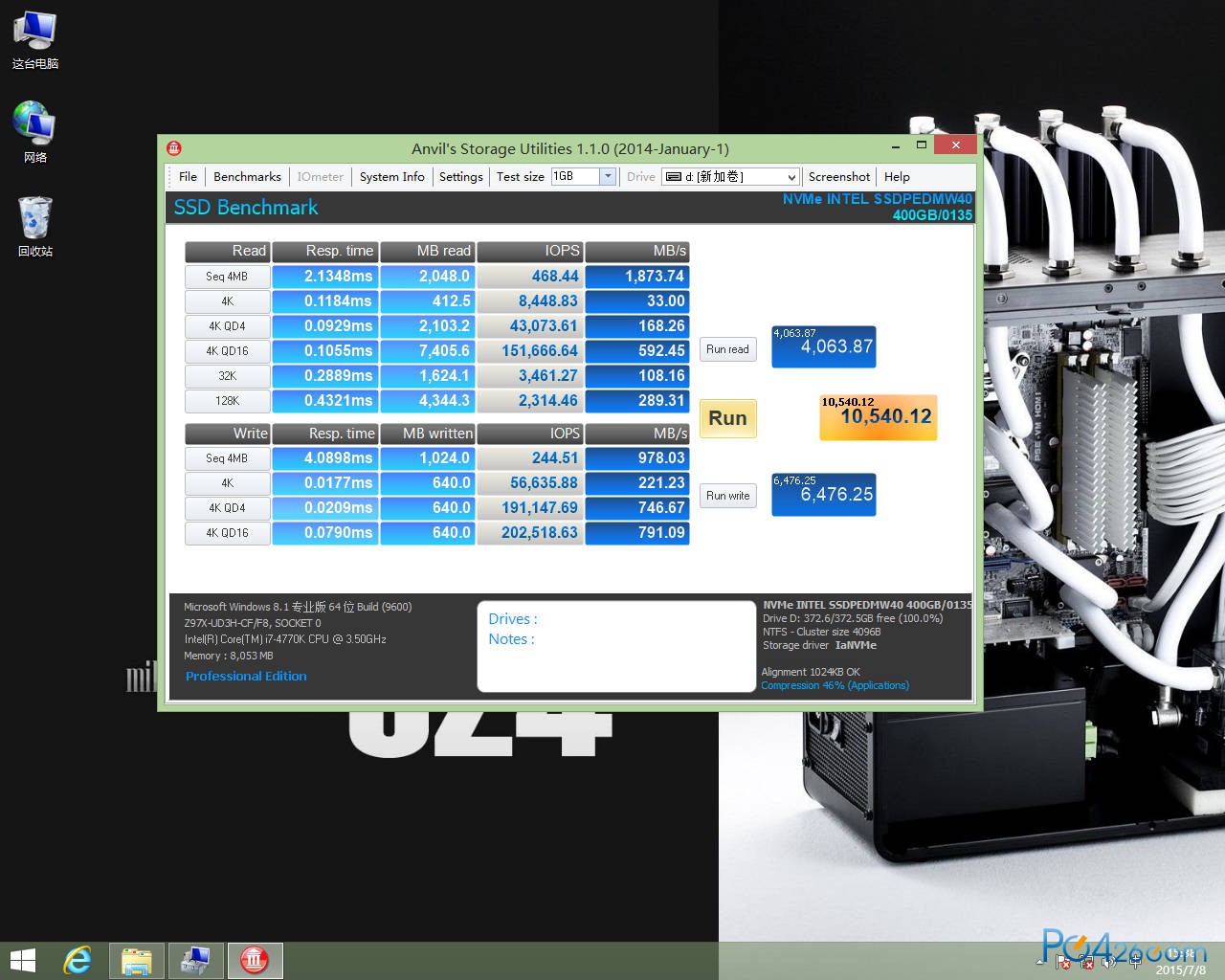Select the 32K read test label

point(227,376)
